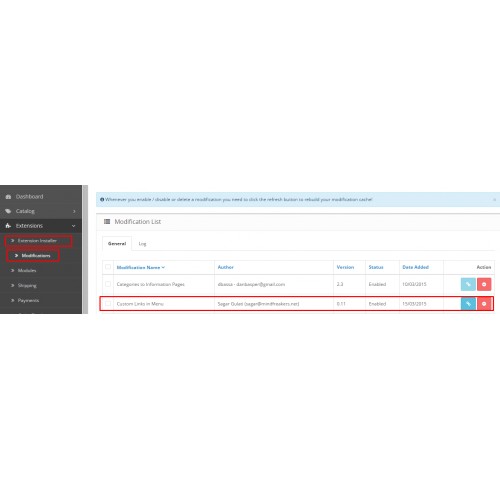Click the Extensions puzzle icon
500x500 pixels.
click(x=8, y=226)
